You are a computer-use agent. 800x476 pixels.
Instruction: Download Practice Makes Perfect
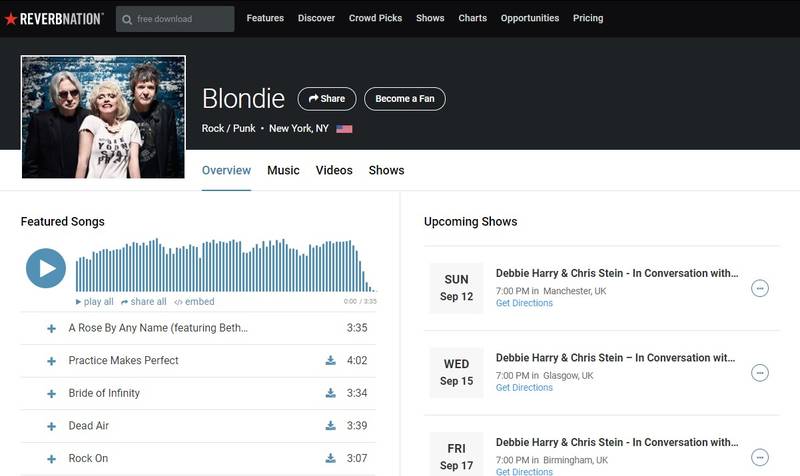(x=331, y=360)
